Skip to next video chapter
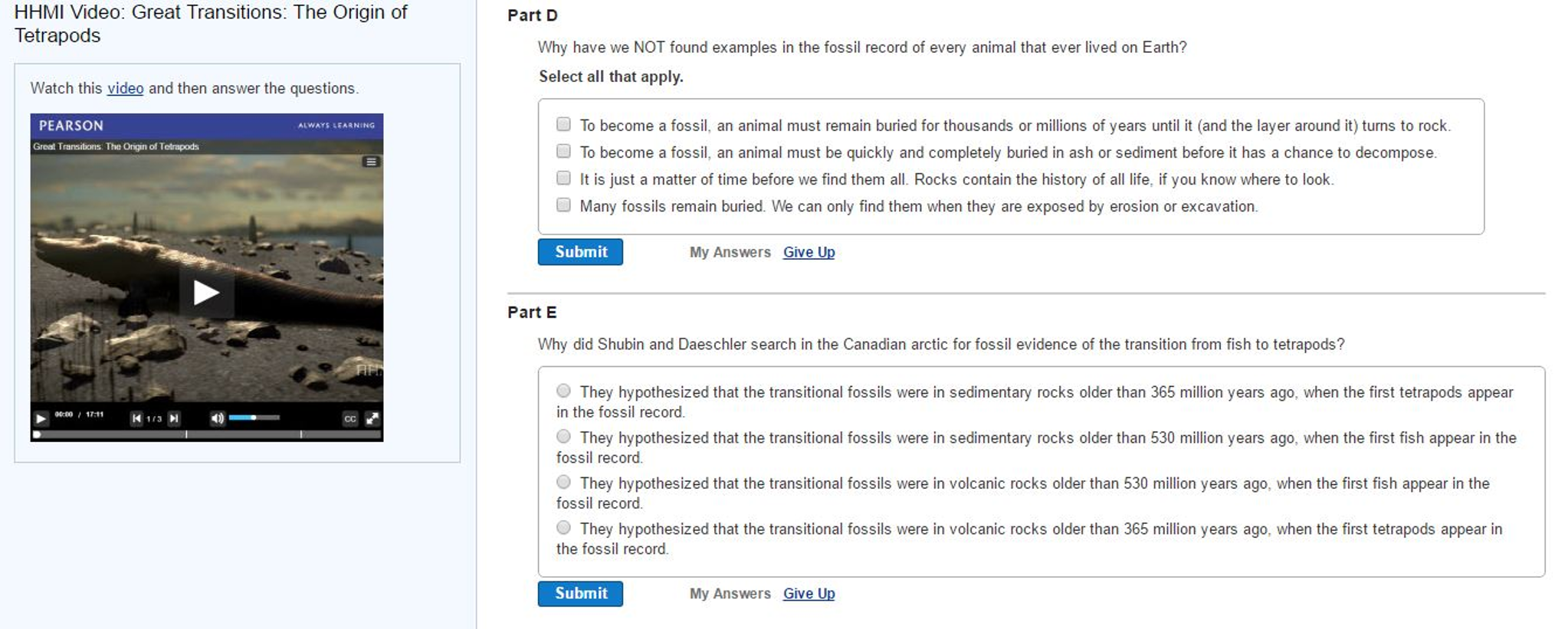The width and height of the screenshot is (1568, 629). pyautogui.click(x=174, y=418)
